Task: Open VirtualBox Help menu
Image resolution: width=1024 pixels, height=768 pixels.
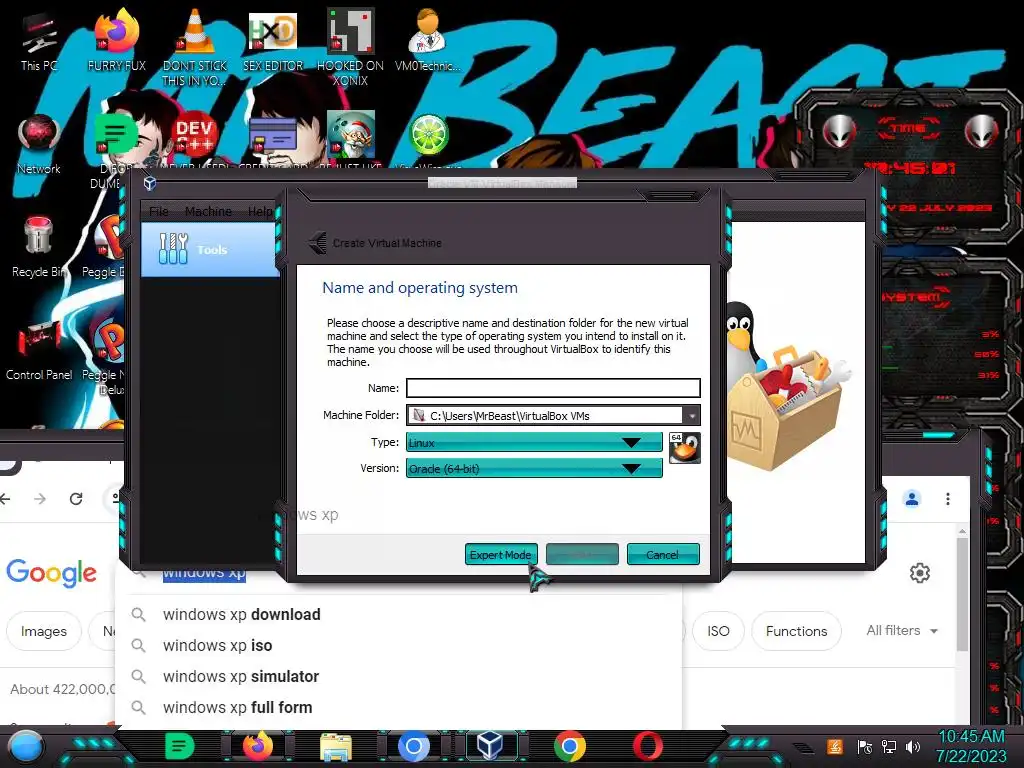Action: 260,212
